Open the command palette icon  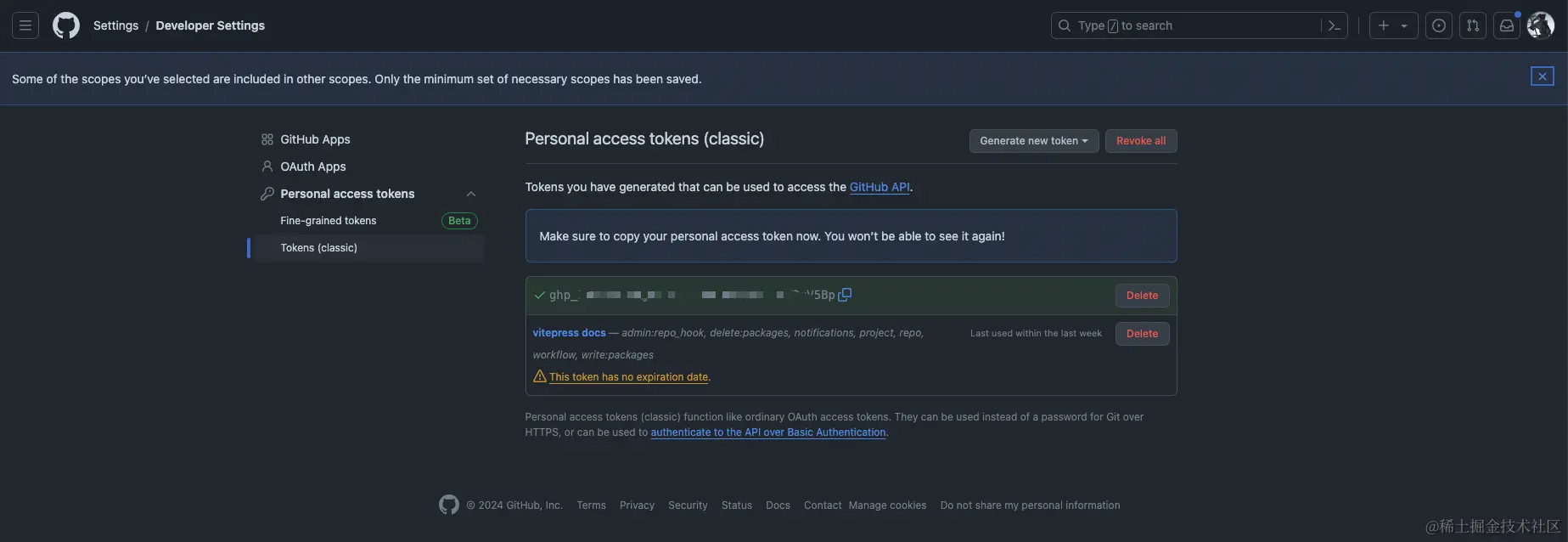tap(1334, 25)
